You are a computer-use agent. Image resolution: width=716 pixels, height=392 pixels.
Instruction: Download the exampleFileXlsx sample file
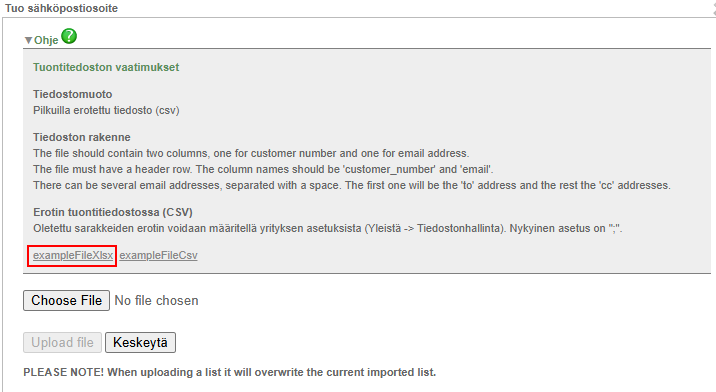(73, 255)
